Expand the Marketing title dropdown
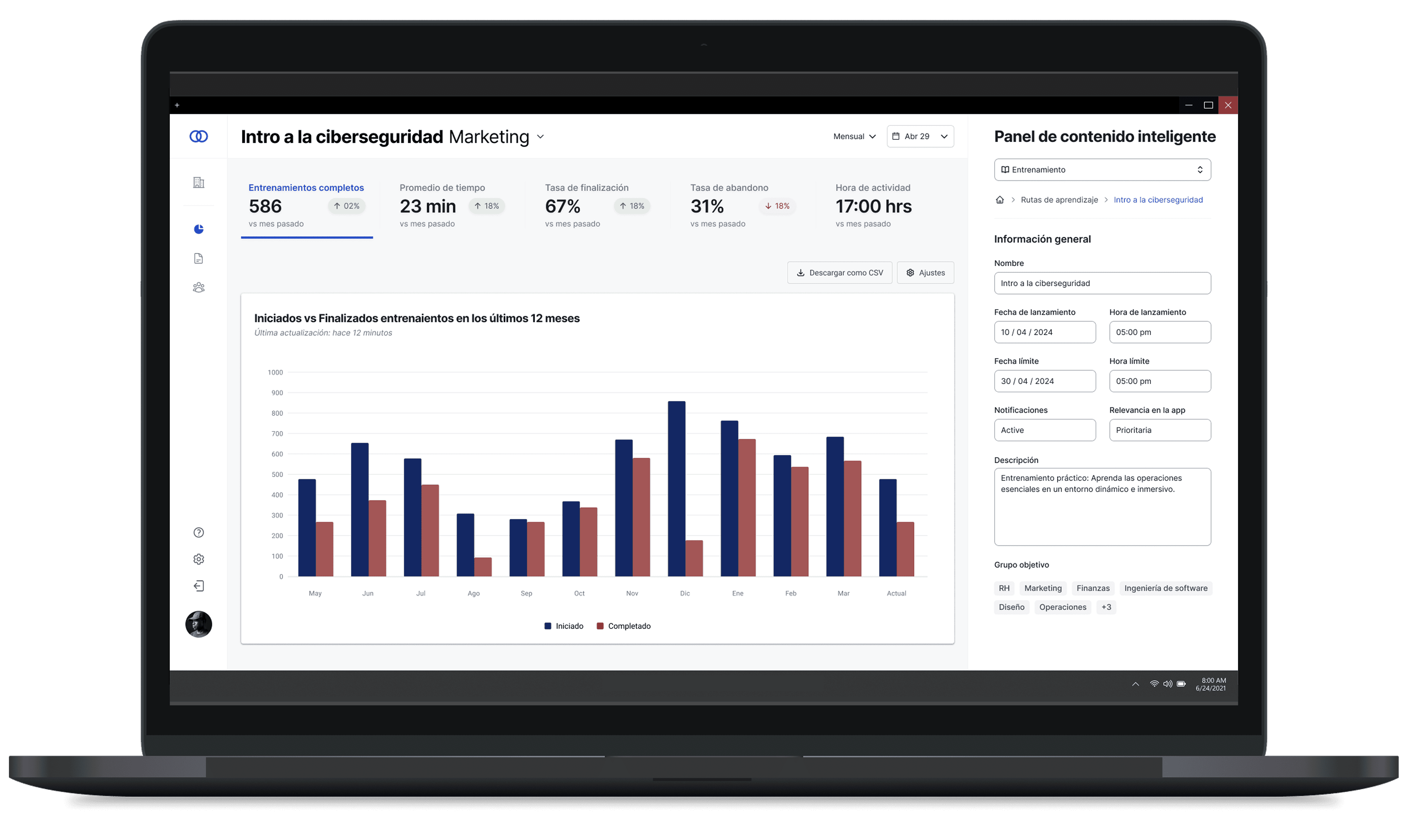The image size is (1408, 840). pyautogui.click(x=540, y=137)
